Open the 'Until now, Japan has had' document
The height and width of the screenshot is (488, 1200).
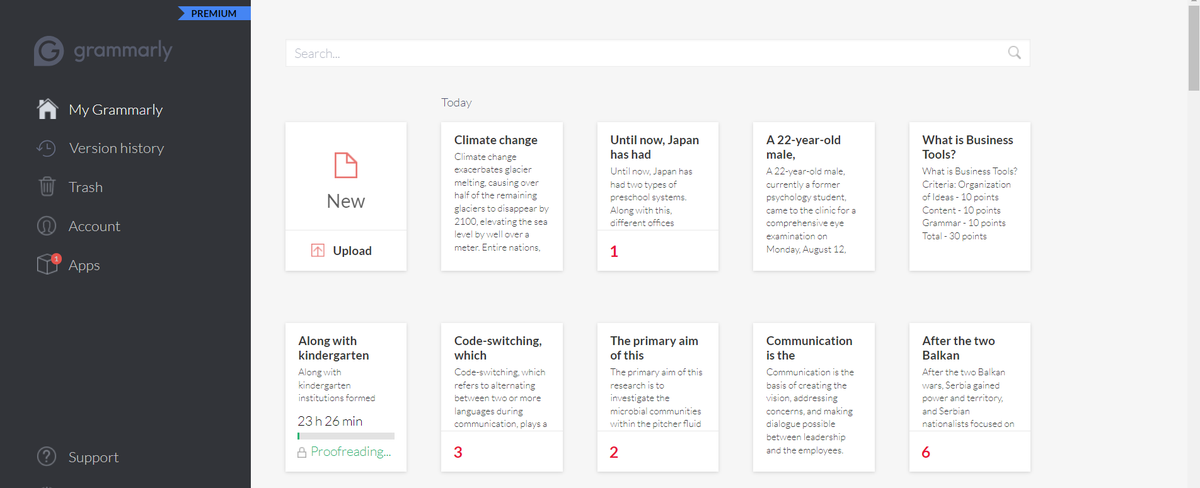coord(658,196)
